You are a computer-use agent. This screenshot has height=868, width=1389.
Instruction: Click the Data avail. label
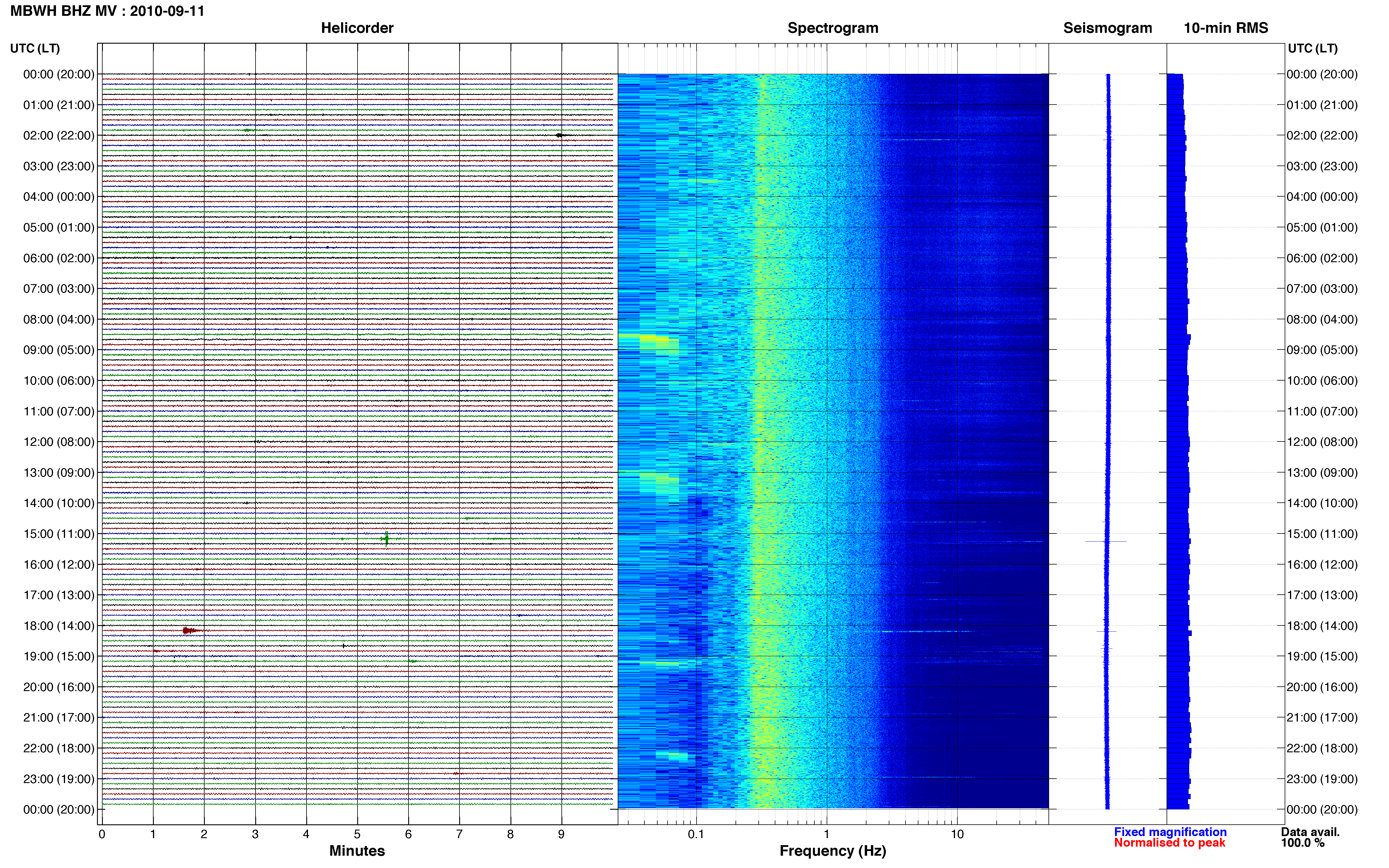(1310, 832)
